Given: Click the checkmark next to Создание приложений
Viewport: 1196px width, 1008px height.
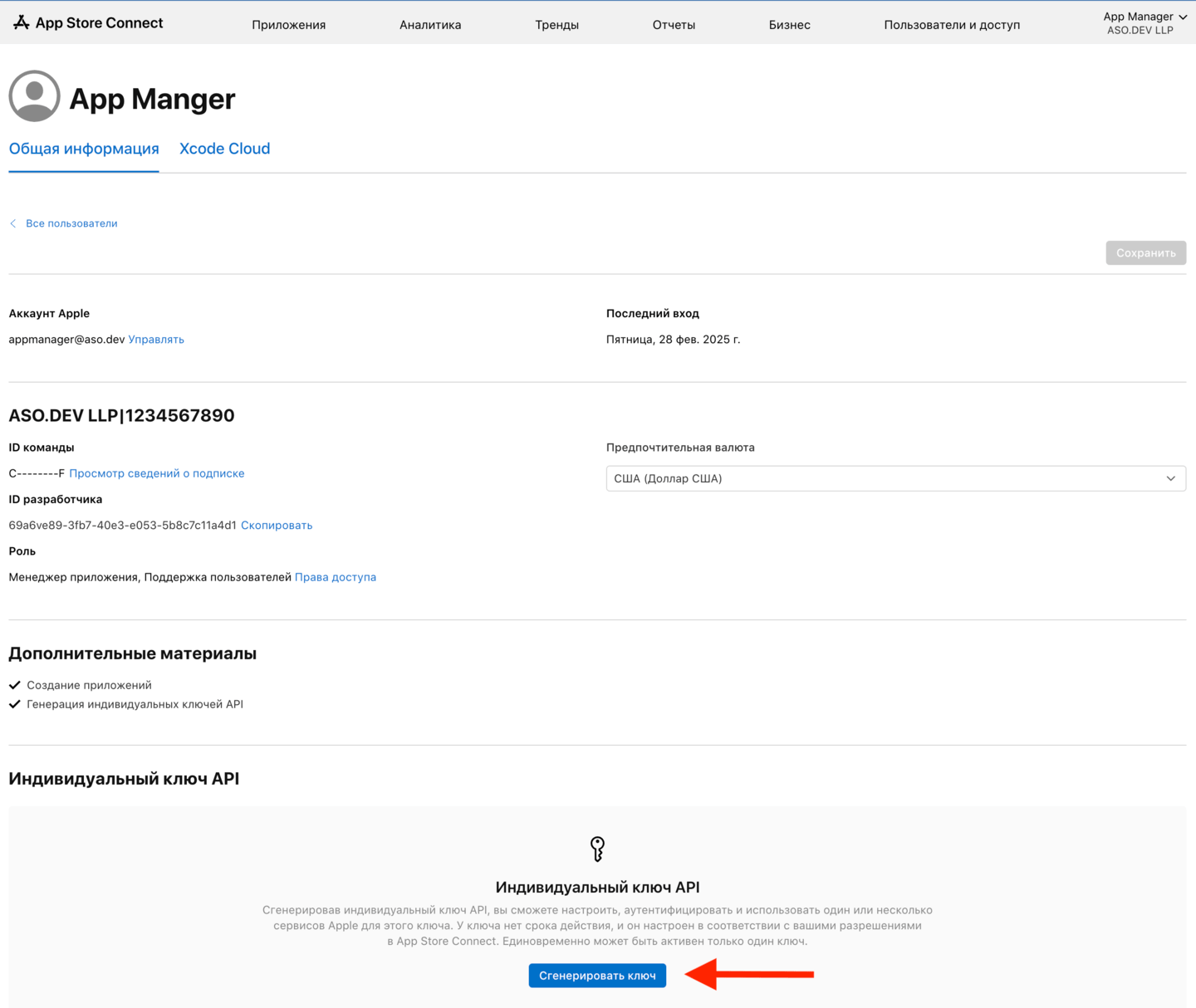Looking at the screenshot, I should coord(15,685).
